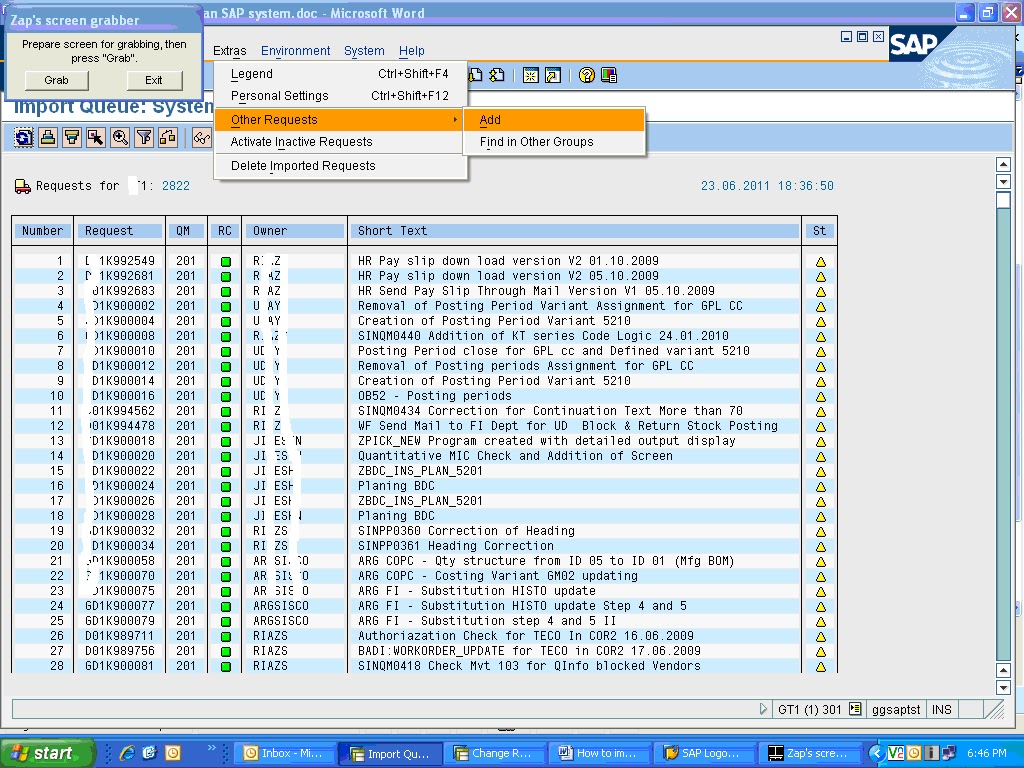Click short text 'SINPP0361 Heading Correction'

pyautogui.click(x=456, y=547)
